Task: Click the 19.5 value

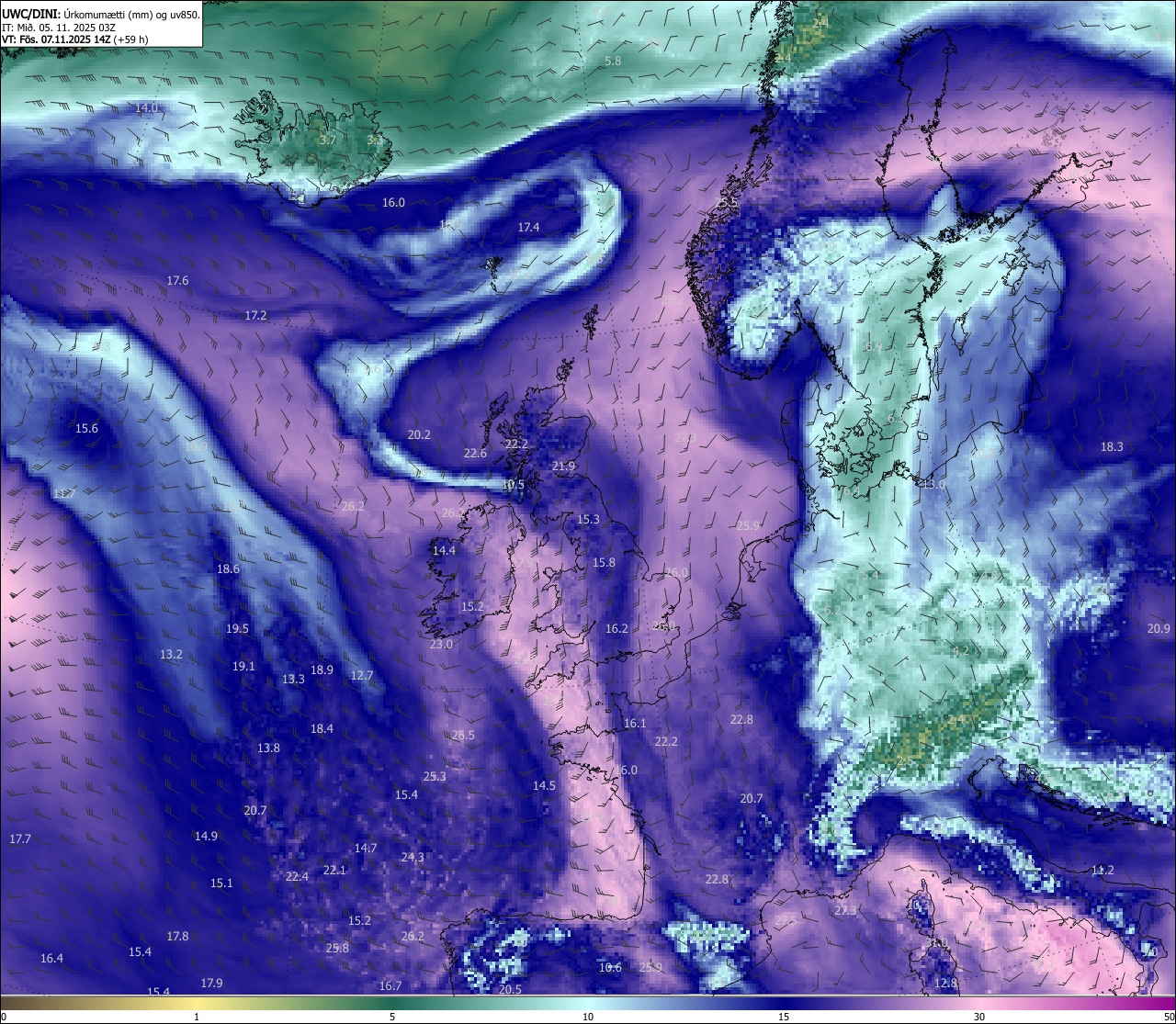Action: (x=237, y=629)
